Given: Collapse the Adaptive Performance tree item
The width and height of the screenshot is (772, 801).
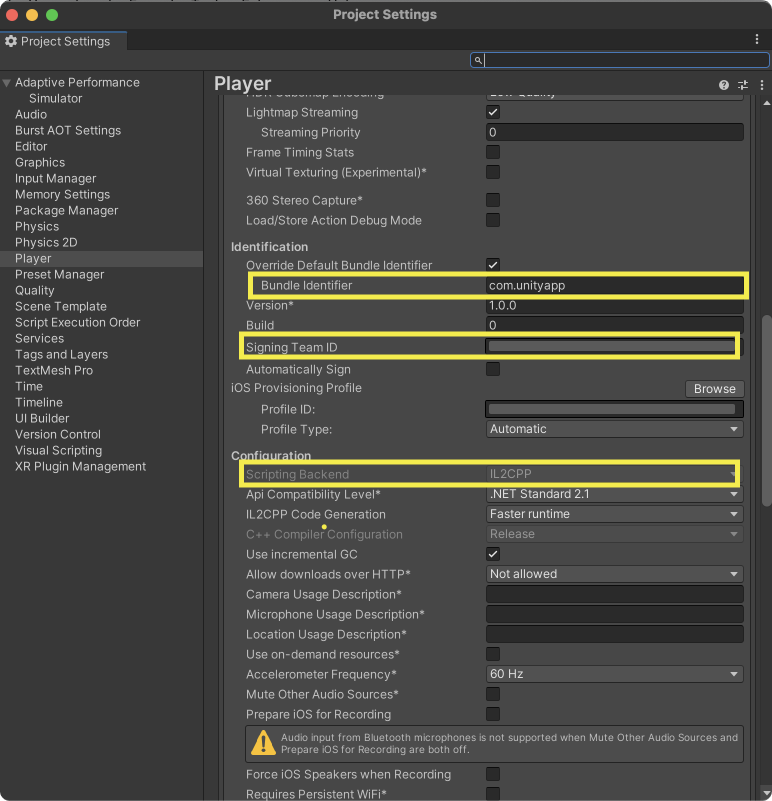Looking at the screenshot, I should pos(7,83).
